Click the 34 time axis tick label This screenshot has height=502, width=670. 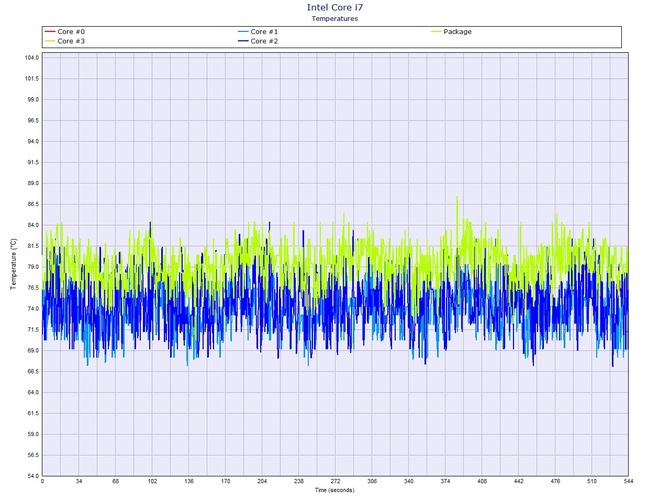coord(79,481)
